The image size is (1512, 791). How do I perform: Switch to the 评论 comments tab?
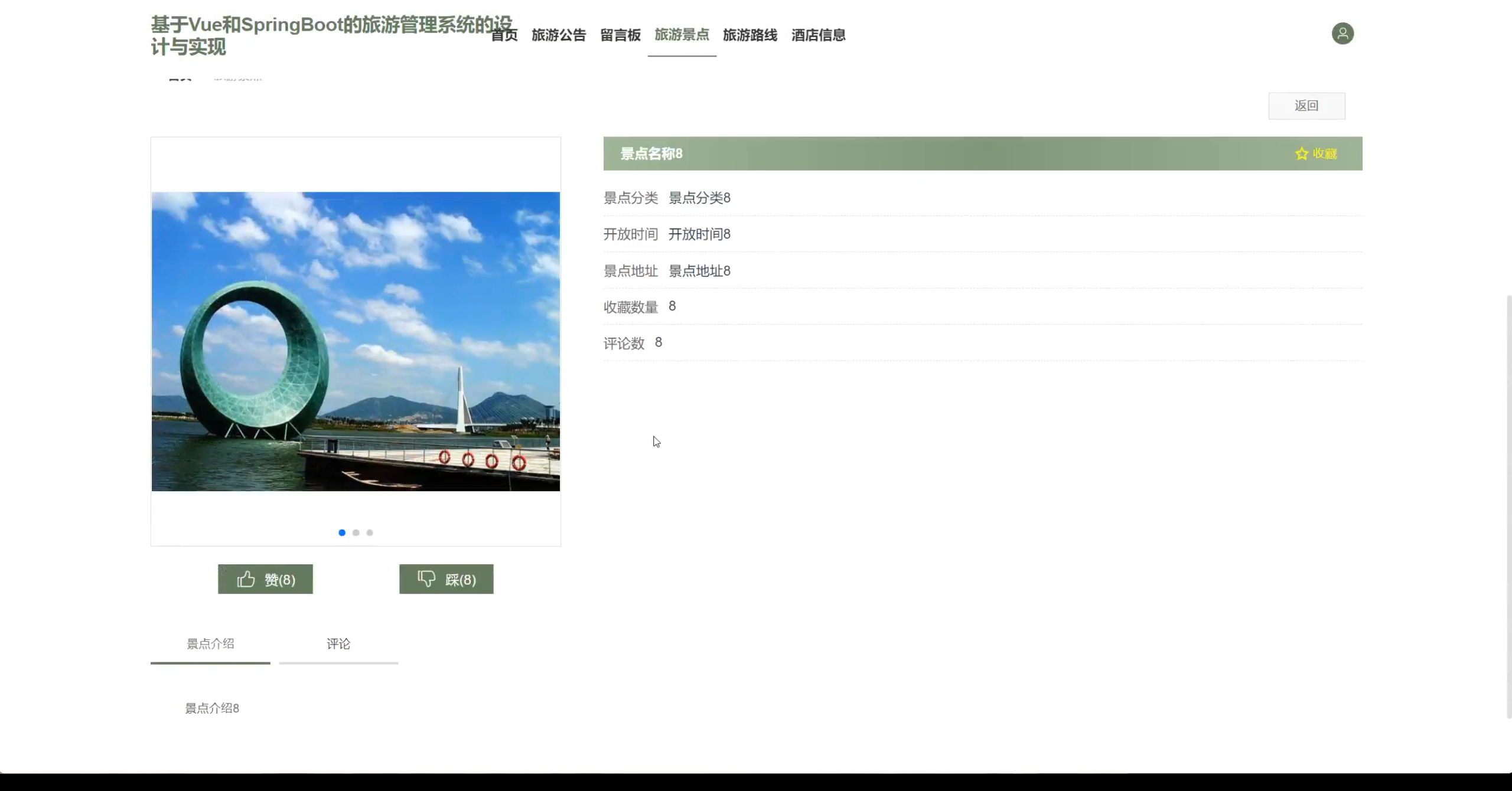(x=337, y=644)
